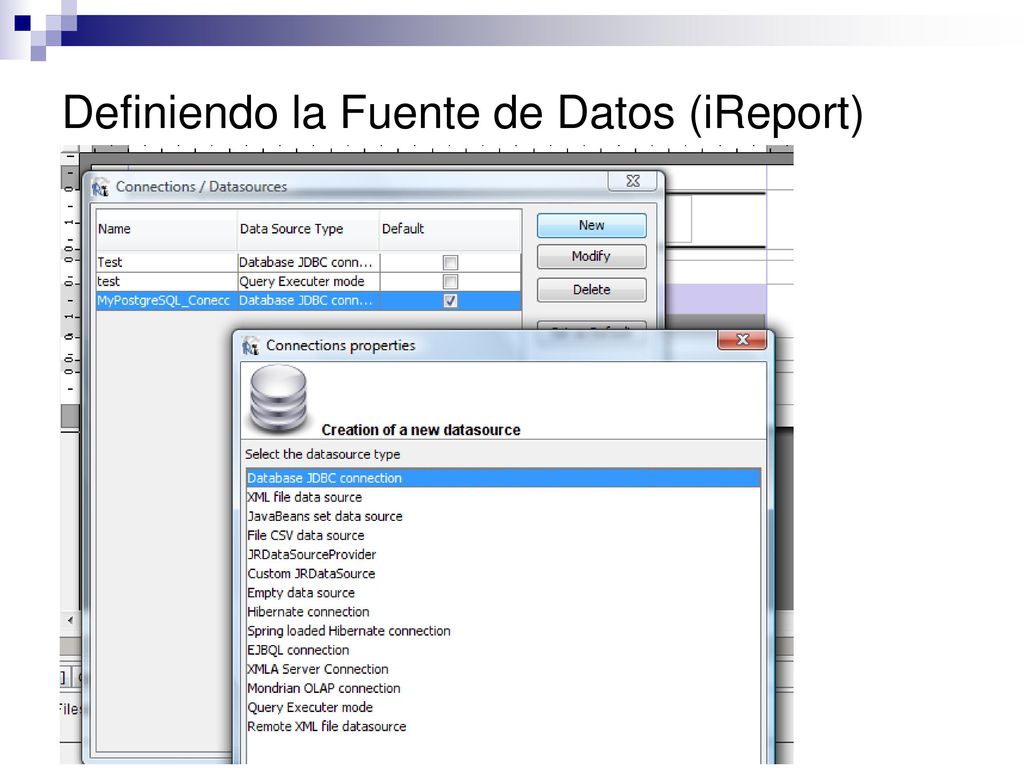
Task: Click the Modify button
Action: coord(592,257)
